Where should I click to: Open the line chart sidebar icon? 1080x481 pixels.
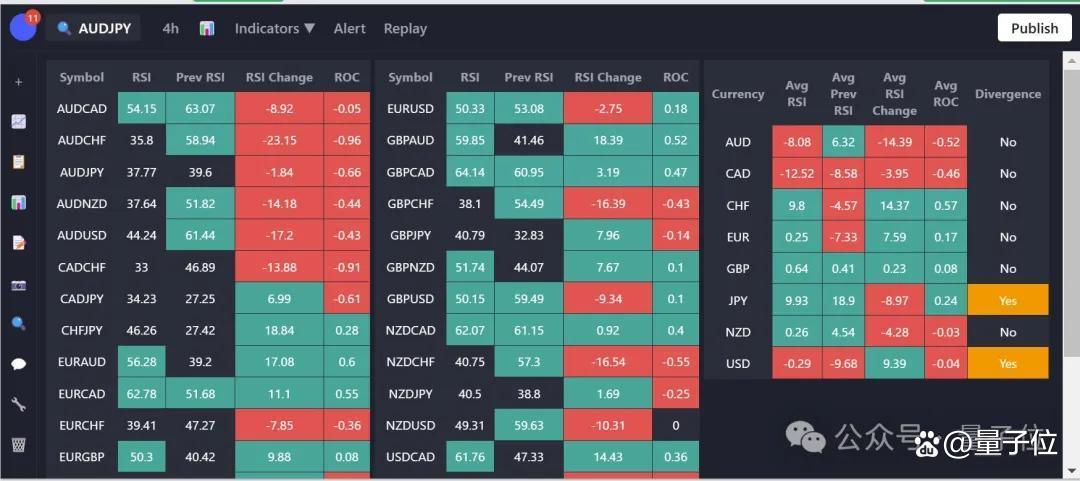tap(18, 122)
